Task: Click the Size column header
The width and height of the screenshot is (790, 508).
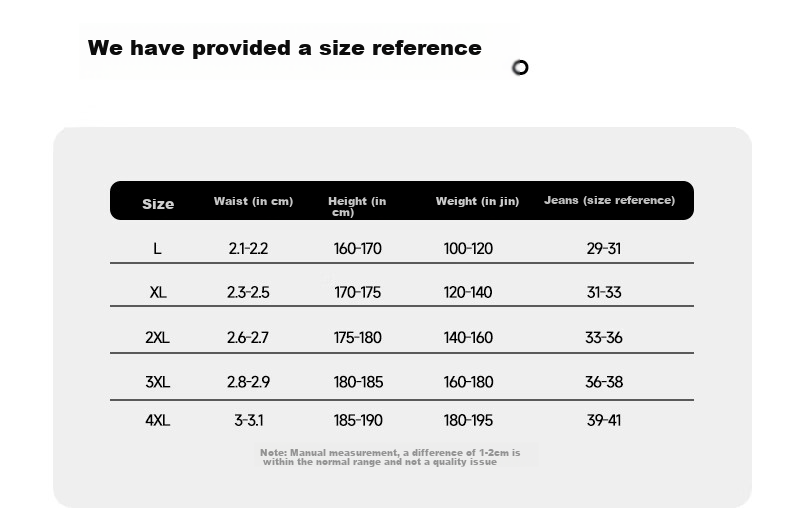Action: pyautogui.click(x=158, y=204)
